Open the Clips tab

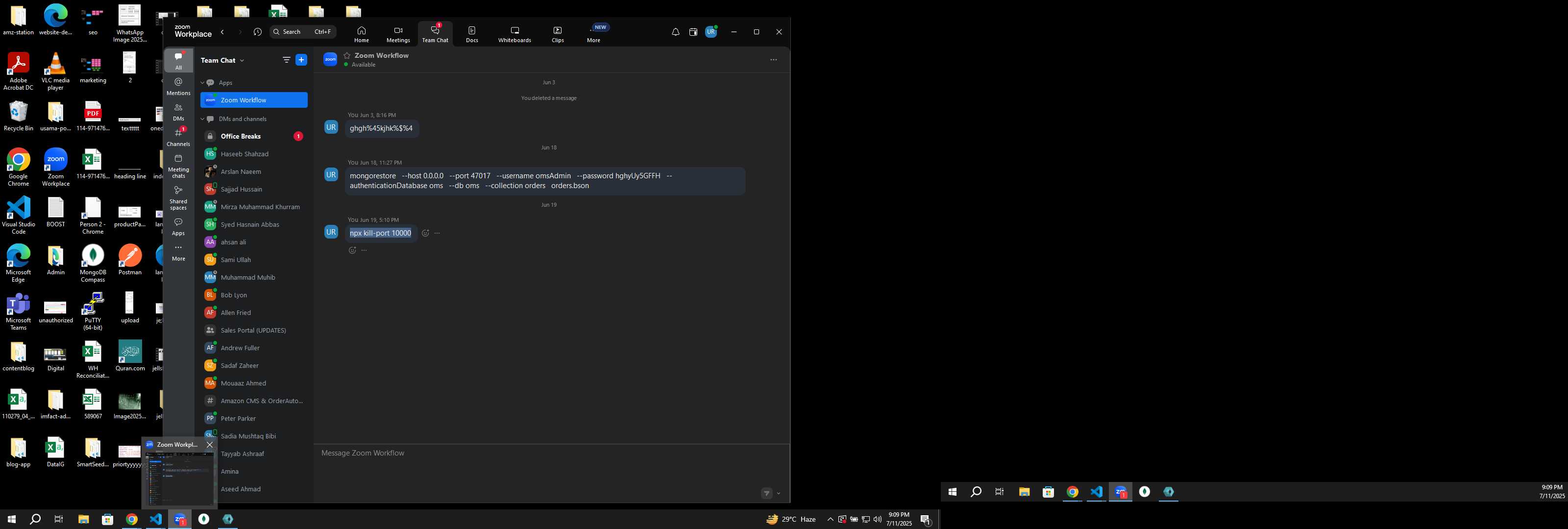(x=558, y=34)
